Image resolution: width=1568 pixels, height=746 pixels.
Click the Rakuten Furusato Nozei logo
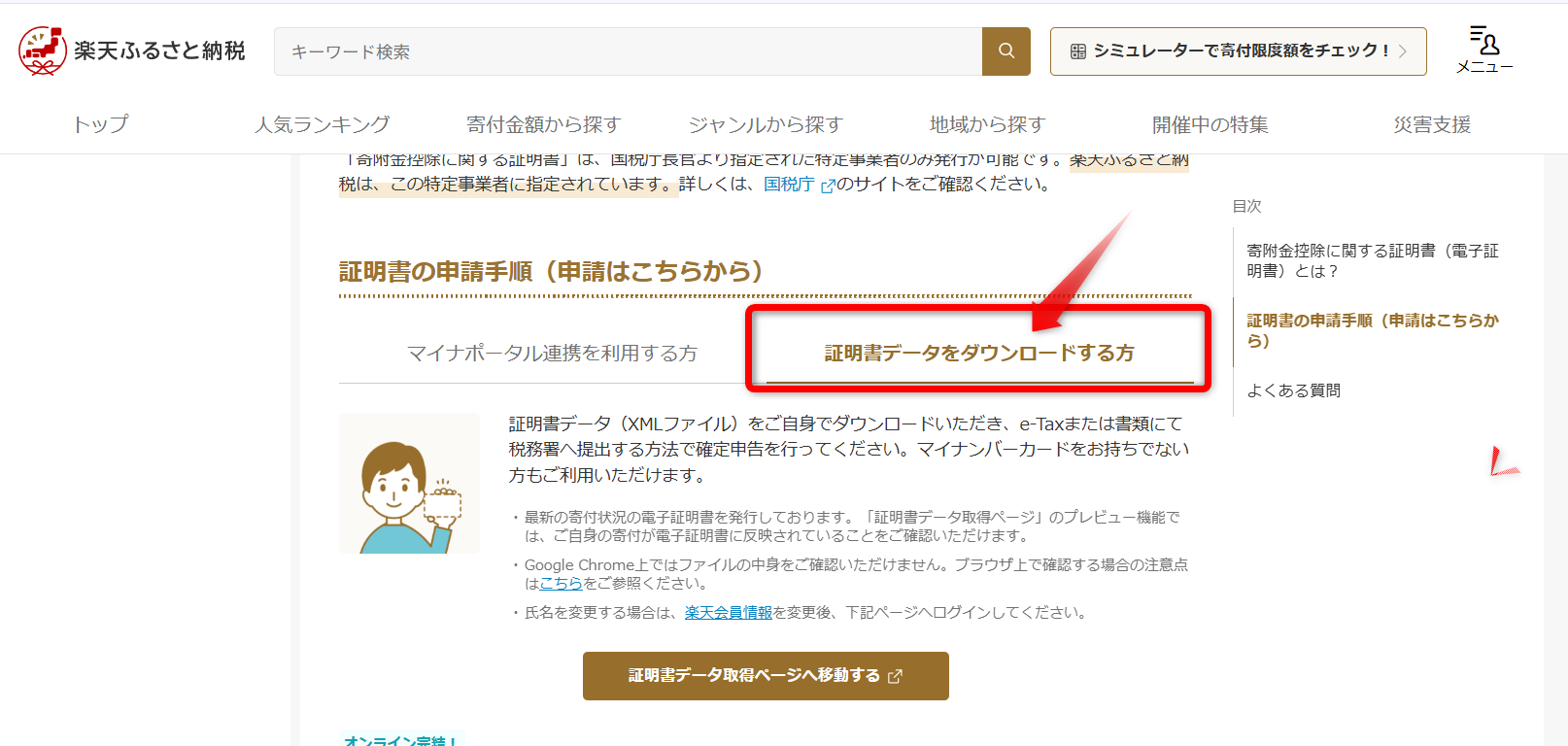pyautogui.click(x=132, y=51)
